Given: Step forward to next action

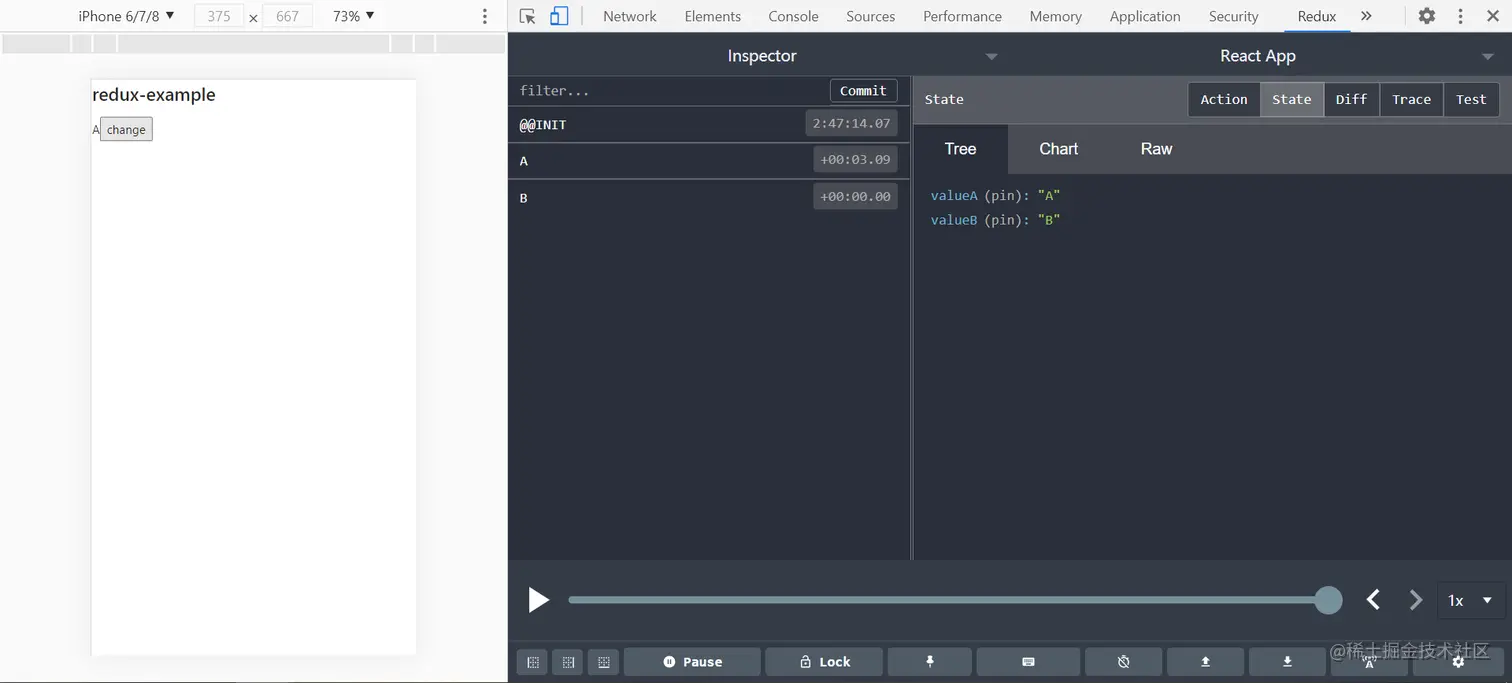Looking at the screenshot, I should point(1415,600).
